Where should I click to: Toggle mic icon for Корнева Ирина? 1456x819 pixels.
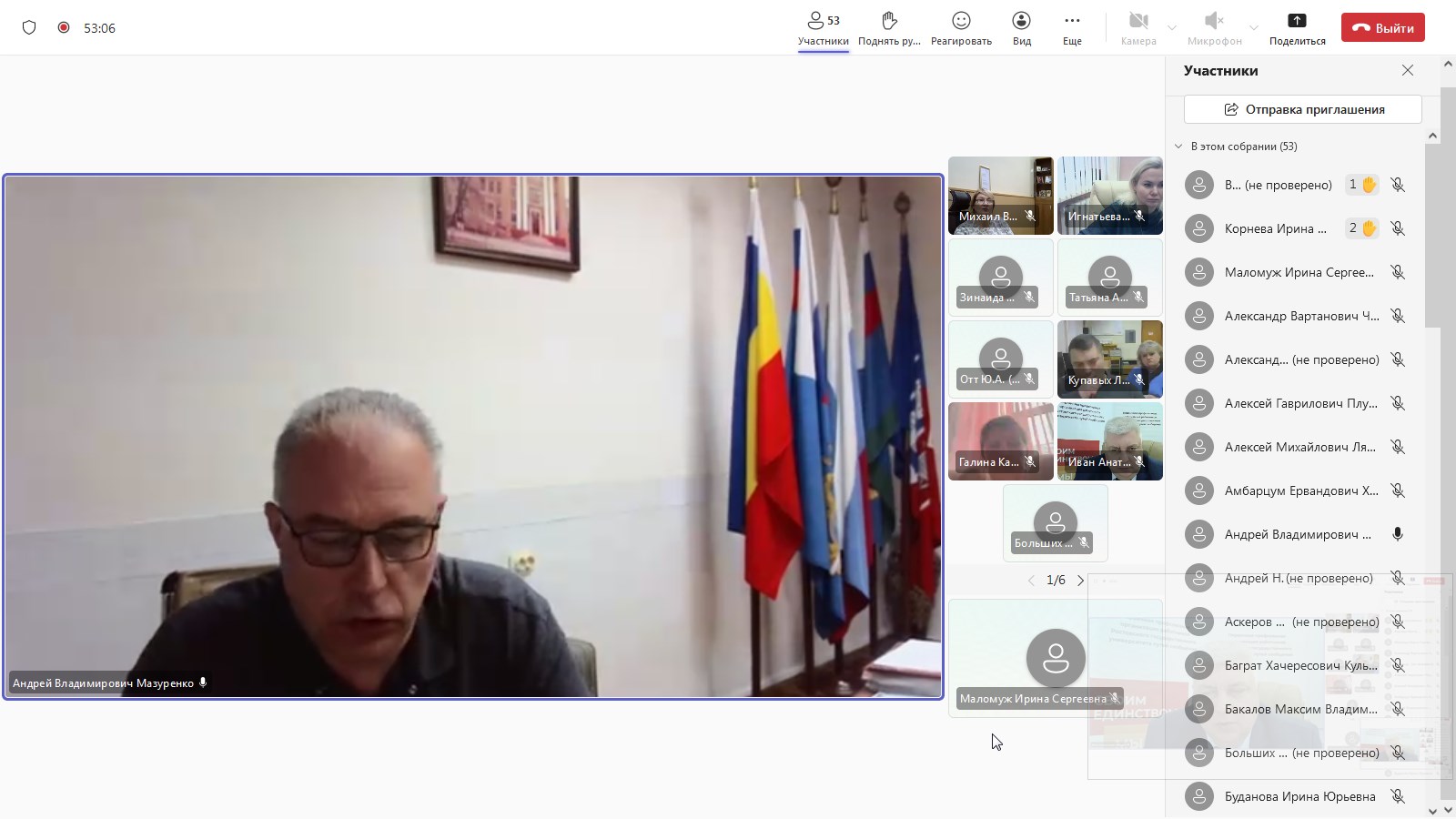click(x=1398, y=228)
